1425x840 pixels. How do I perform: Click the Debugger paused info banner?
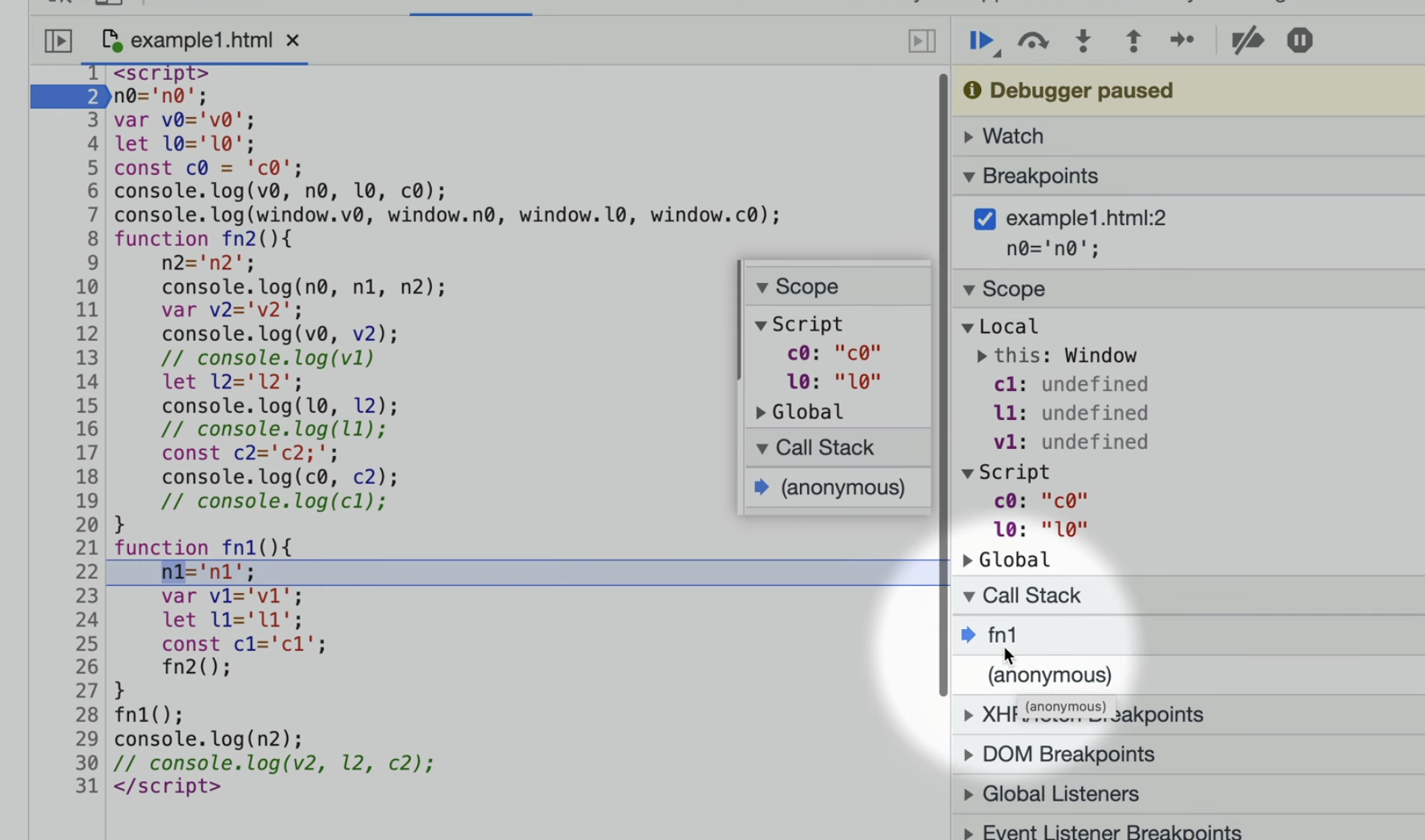[1189, 91]
